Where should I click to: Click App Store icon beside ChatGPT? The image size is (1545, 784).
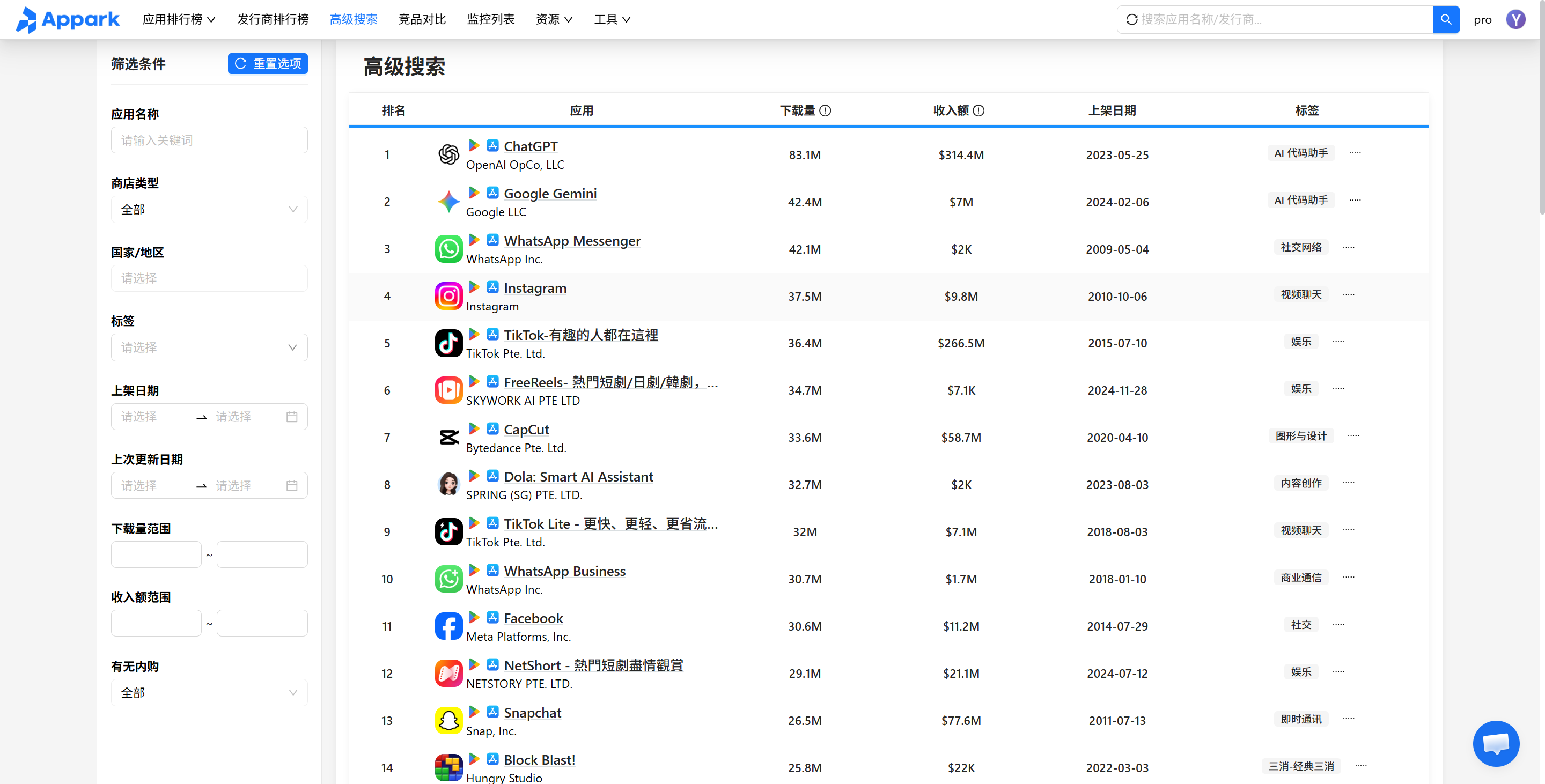(x=492, y=145)
